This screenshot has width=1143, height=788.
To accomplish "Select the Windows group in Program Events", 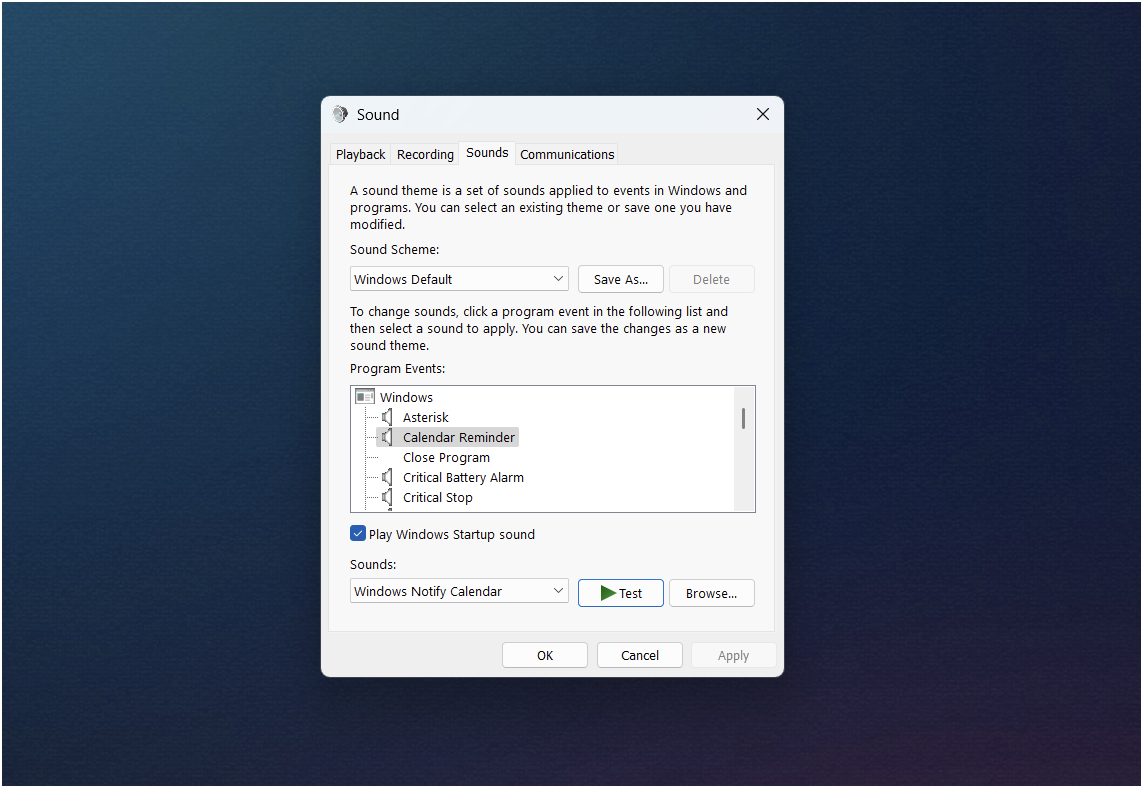I will pyautogui.click(x=406, y=397).
